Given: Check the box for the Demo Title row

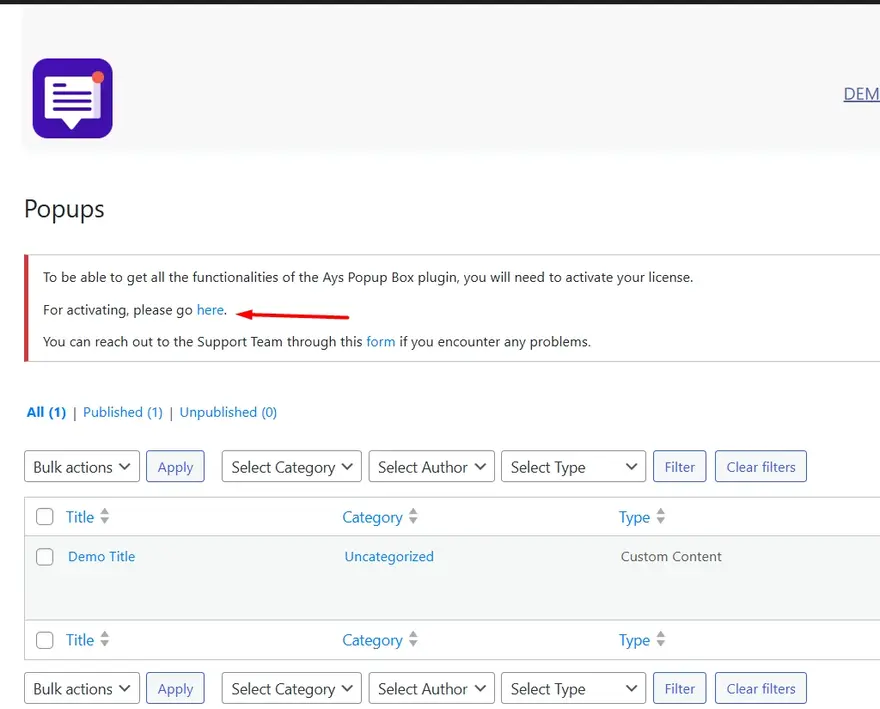Looking at the screenshot, I should [x=45, y=557].
